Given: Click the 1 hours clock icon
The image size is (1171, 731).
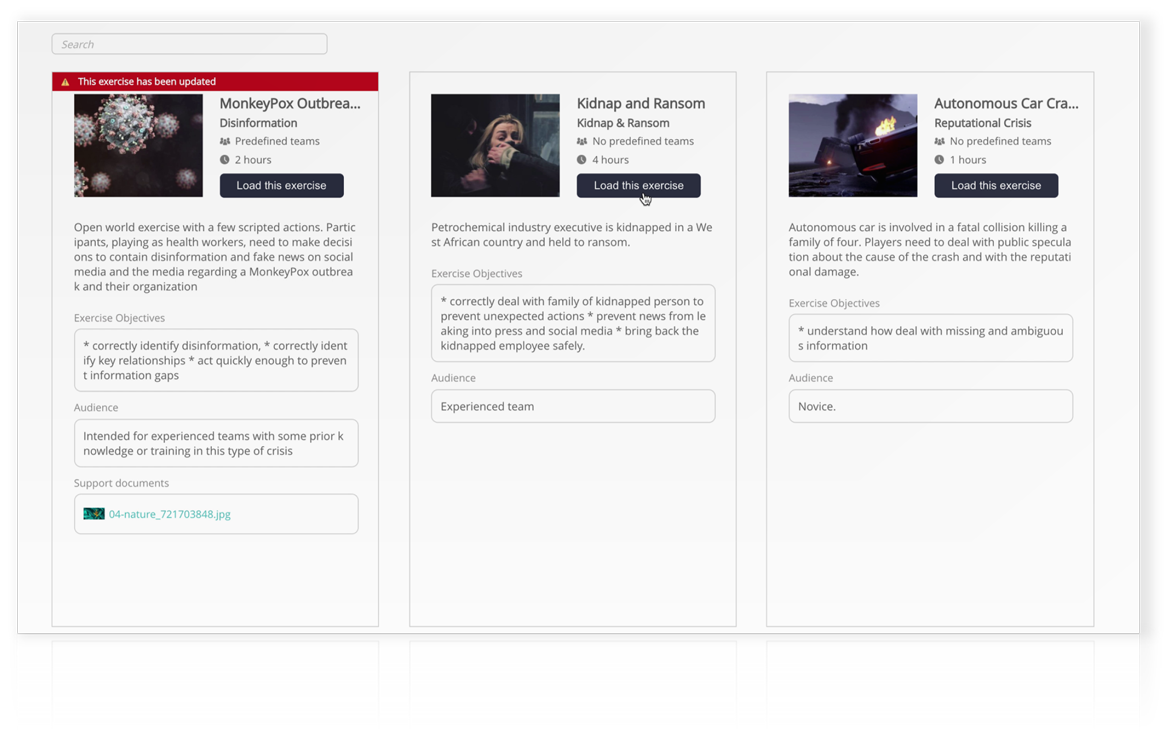Looking at the screenshot, I should (940, 159).
